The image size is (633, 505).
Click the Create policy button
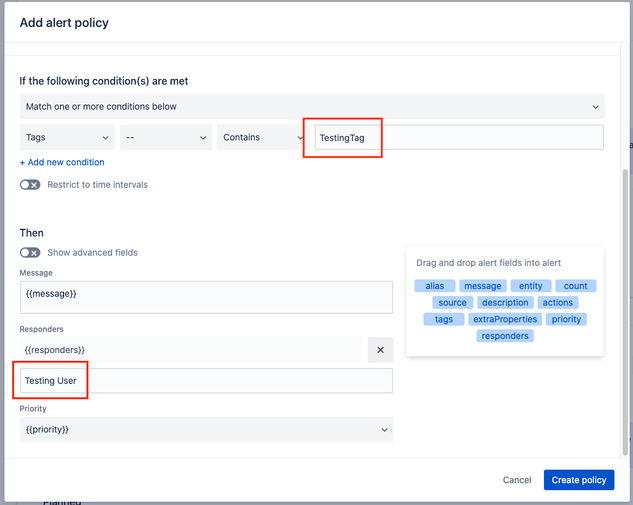click(x=579, y=480)
